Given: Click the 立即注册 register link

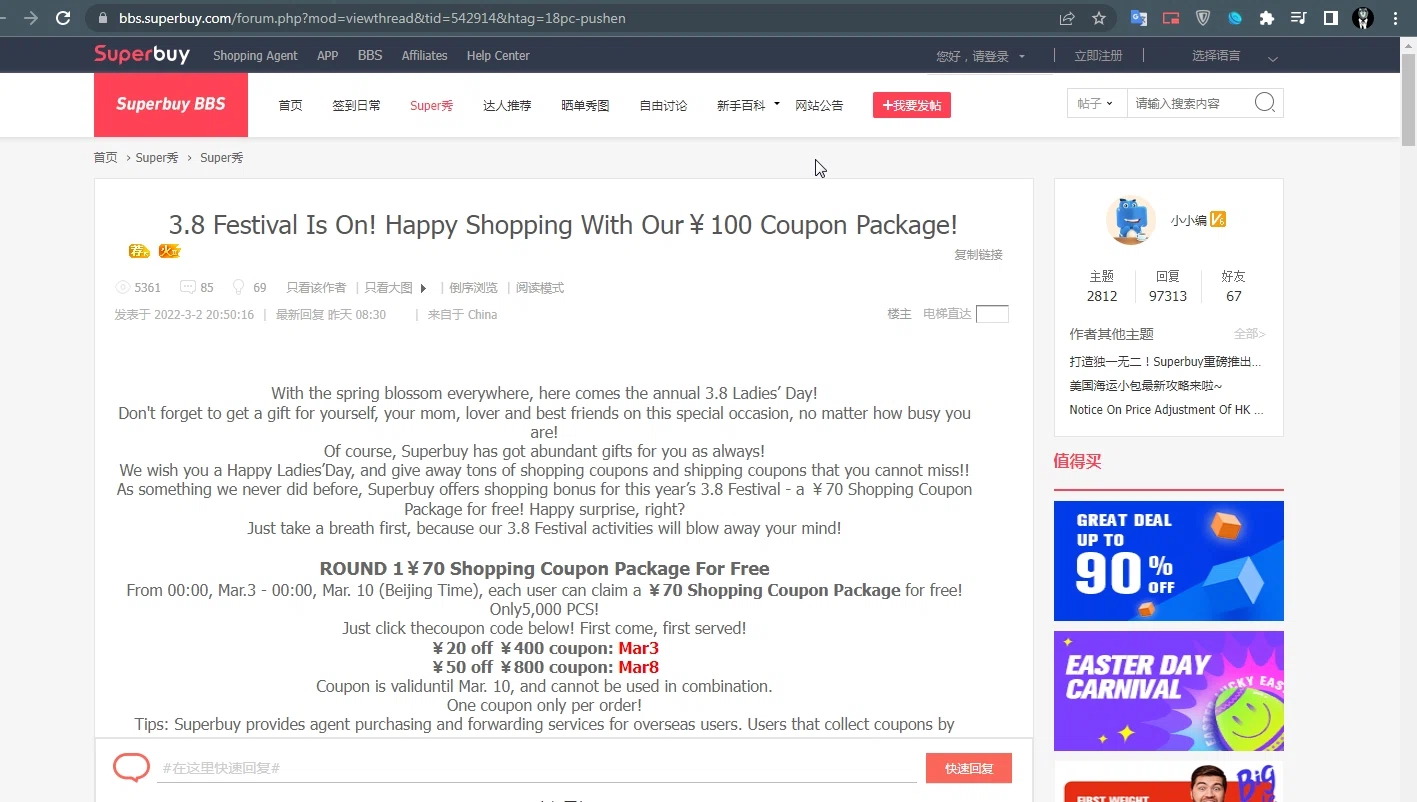Looking at the screenshot, I should click(1098, 56).
